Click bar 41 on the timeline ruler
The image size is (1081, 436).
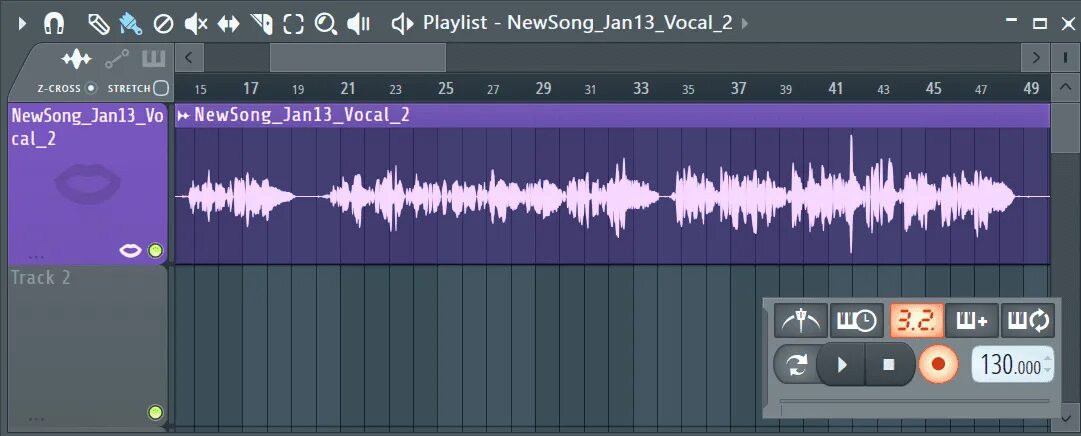[836, 88]
